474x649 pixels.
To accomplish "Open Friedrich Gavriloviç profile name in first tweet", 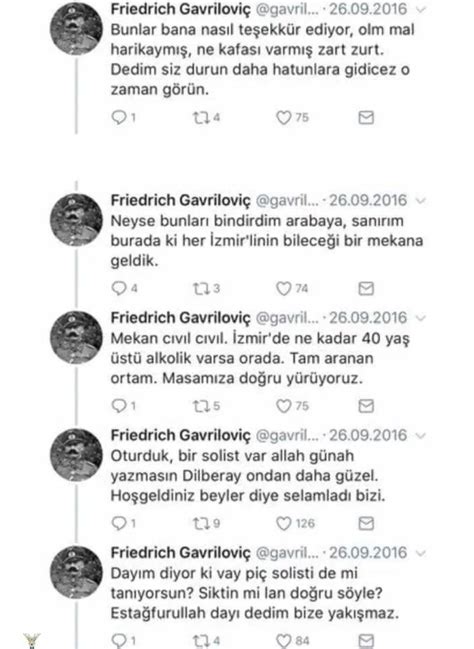I will tap(180, 9).
